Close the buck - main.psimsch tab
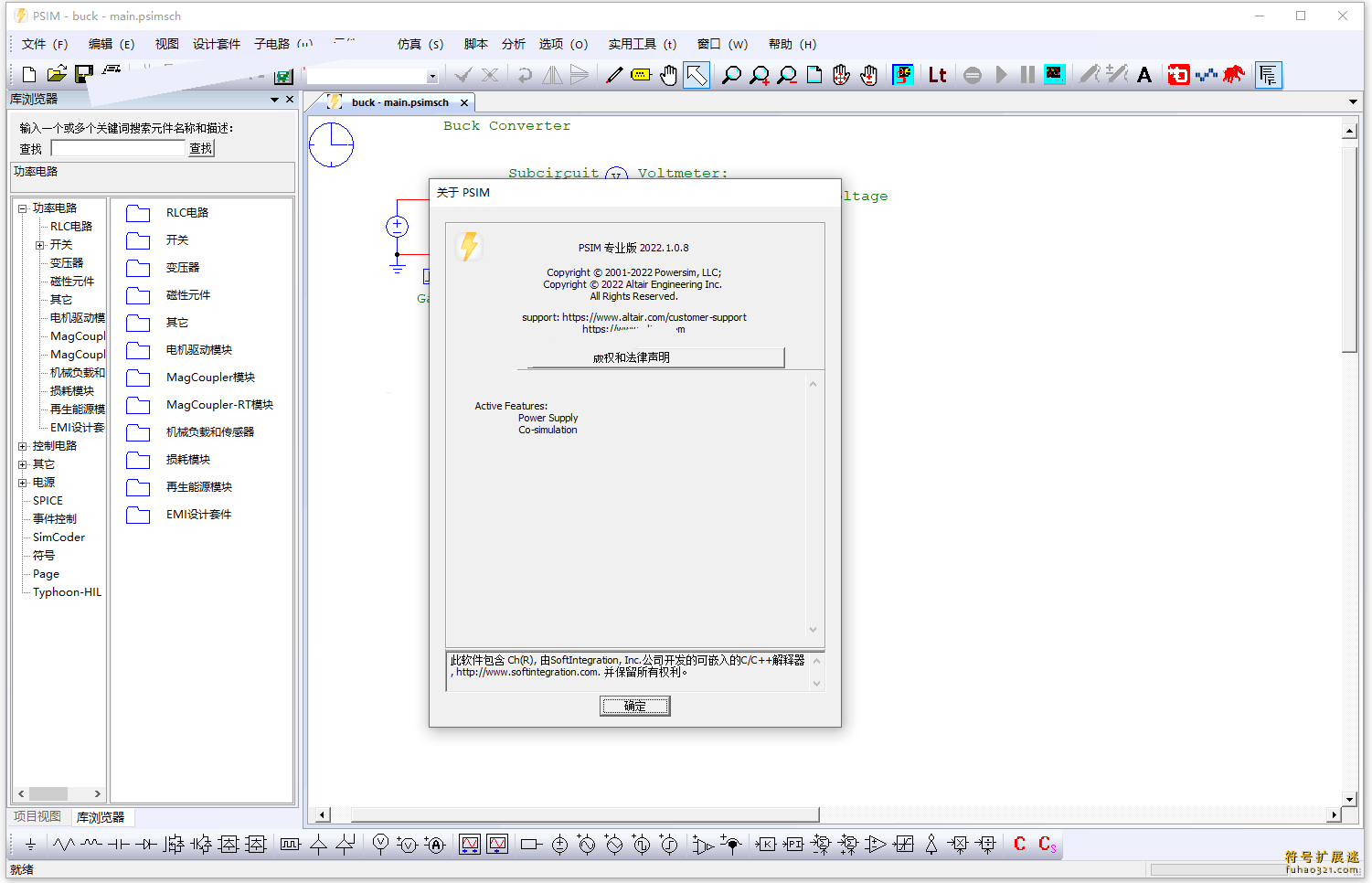 (x=464, y=102)
